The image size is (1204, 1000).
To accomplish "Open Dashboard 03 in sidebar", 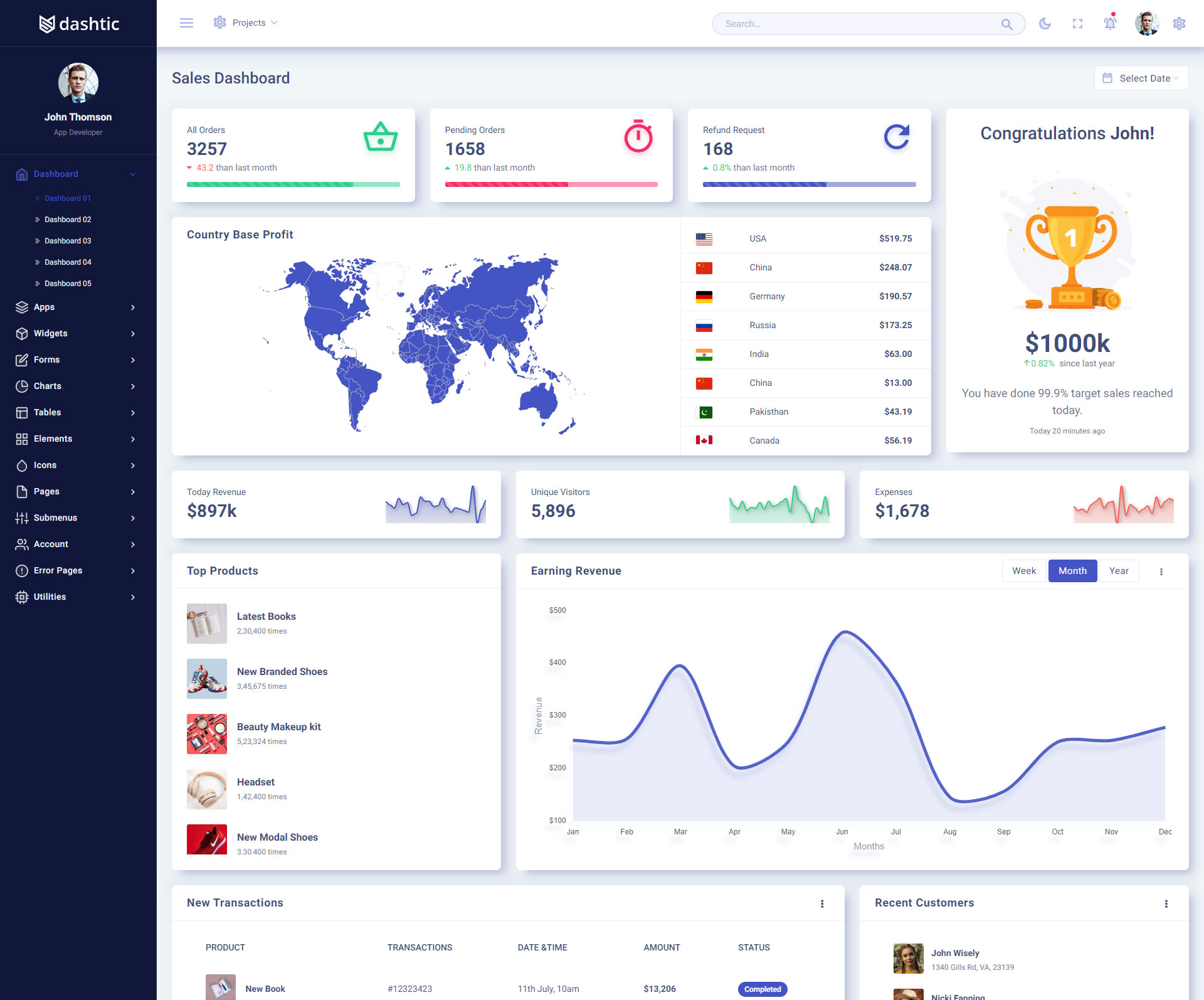I will [x=68, y=241].
